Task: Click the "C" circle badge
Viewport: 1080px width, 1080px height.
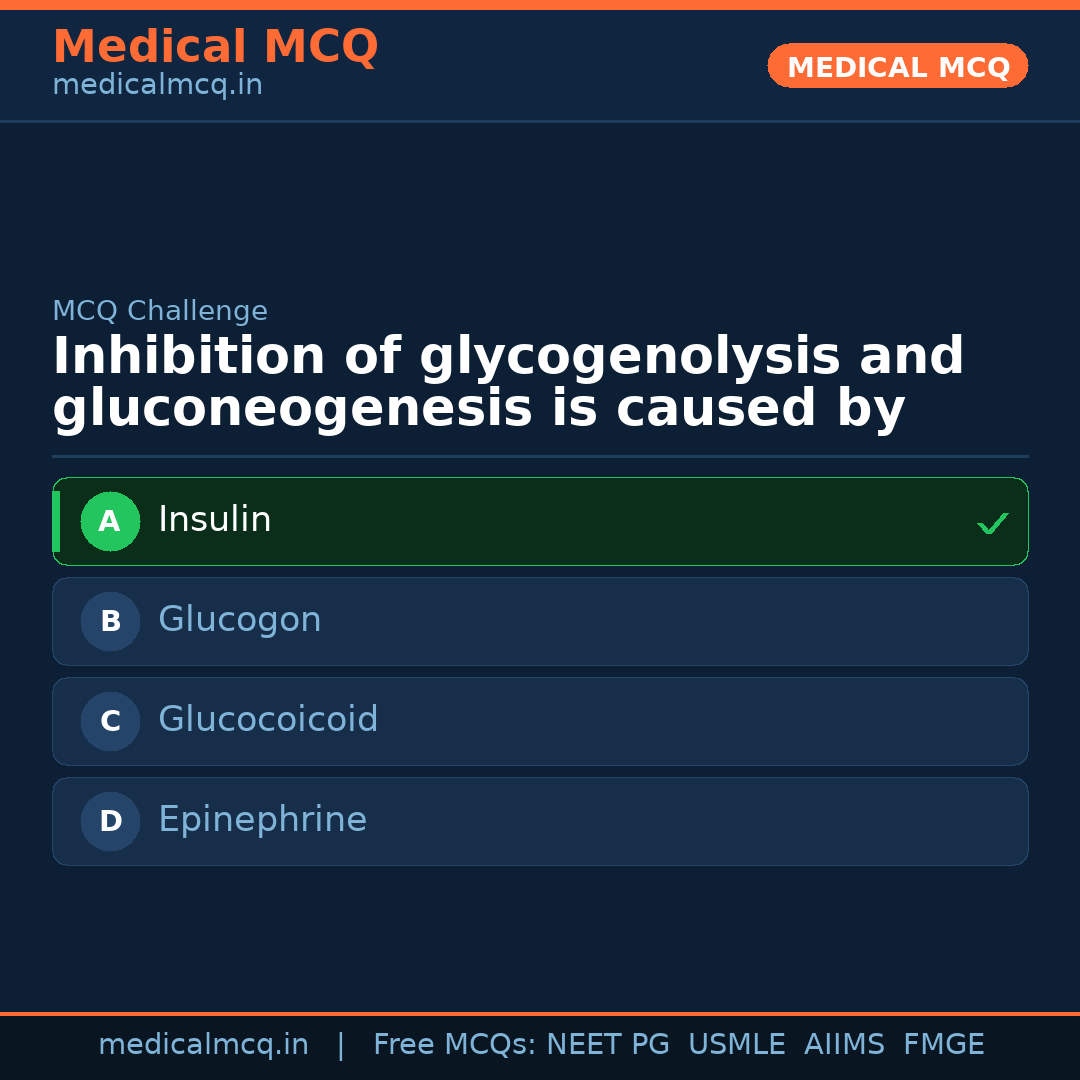Action: point(110,722)
